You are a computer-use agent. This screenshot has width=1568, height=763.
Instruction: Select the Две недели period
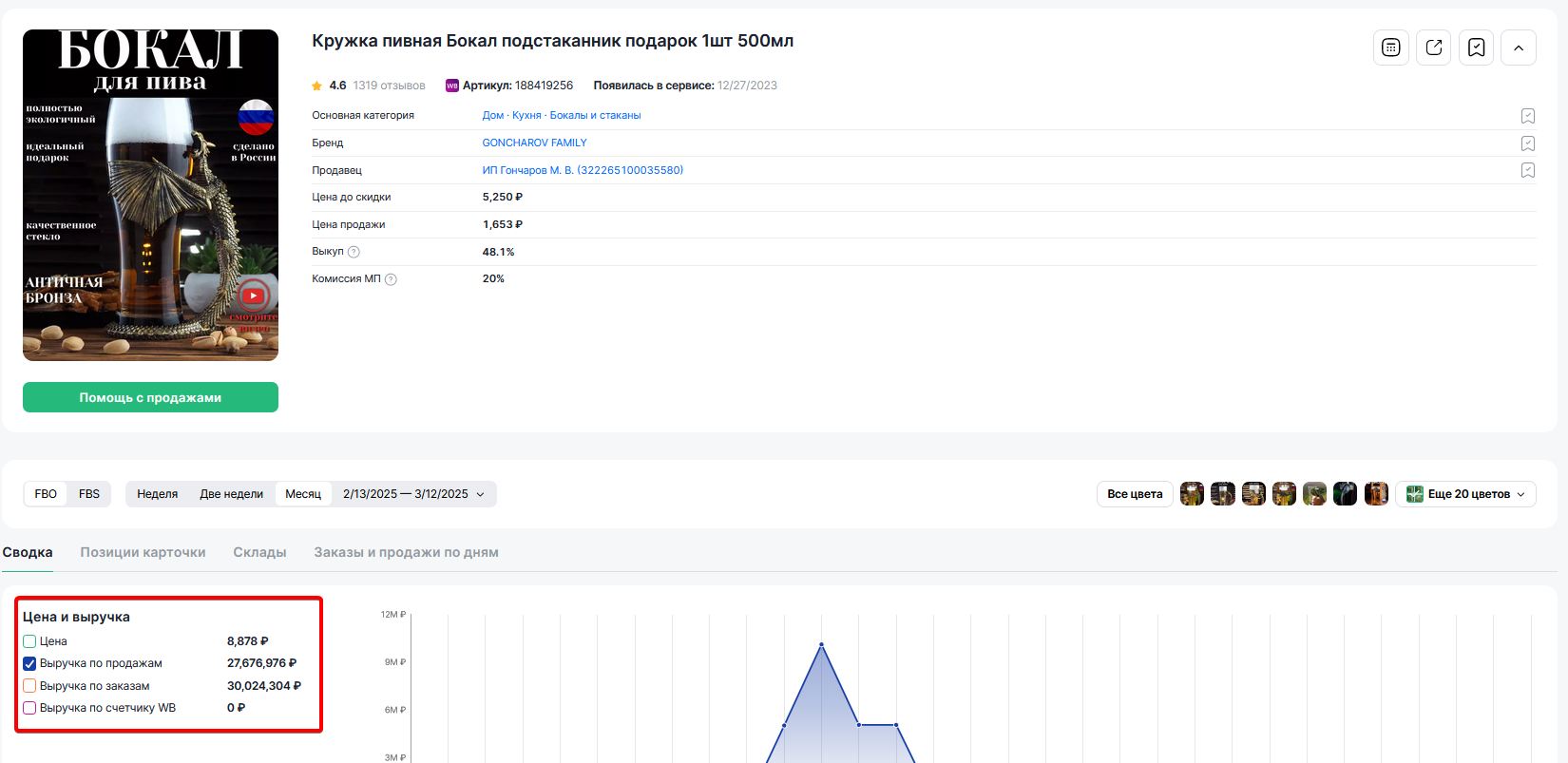(231, 494)
